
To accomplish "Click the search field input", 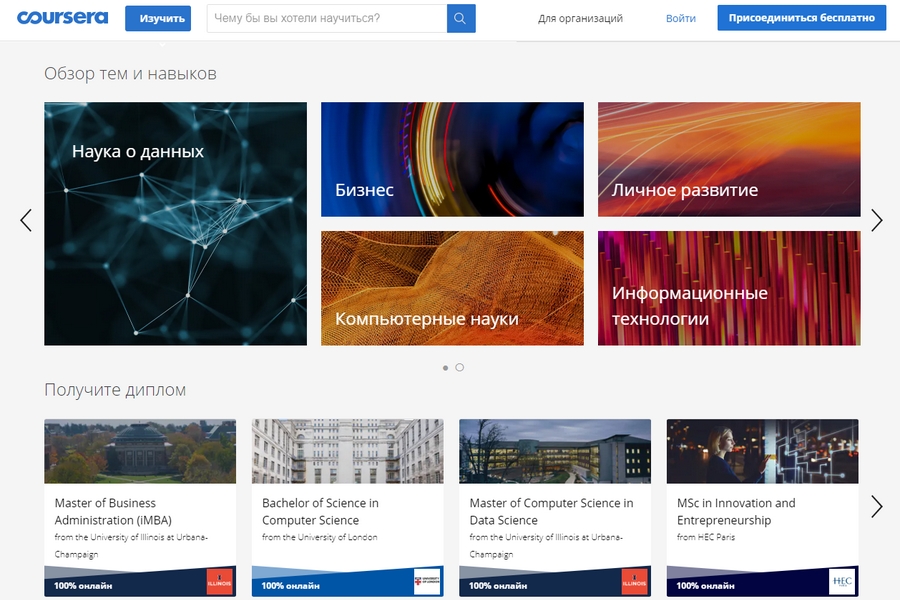I will coord(326,19).
